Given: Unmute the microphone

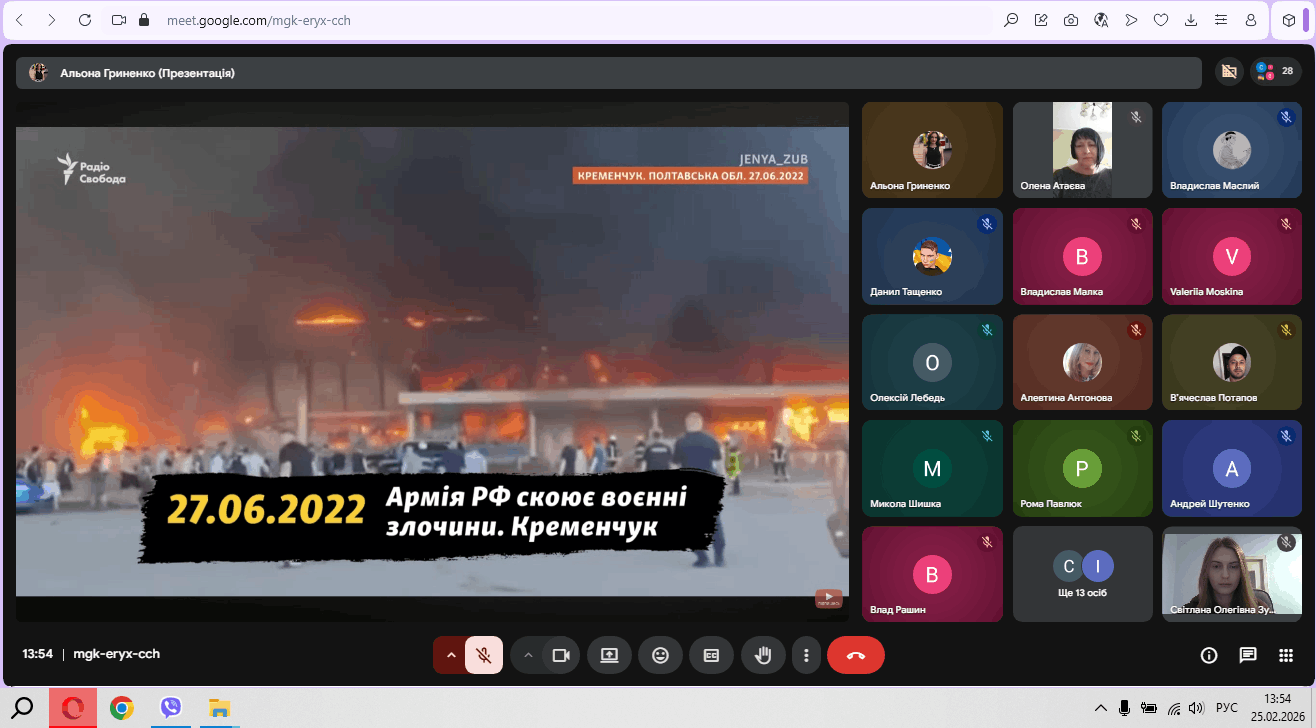Looking at the screenshot, I should point(484,655).
